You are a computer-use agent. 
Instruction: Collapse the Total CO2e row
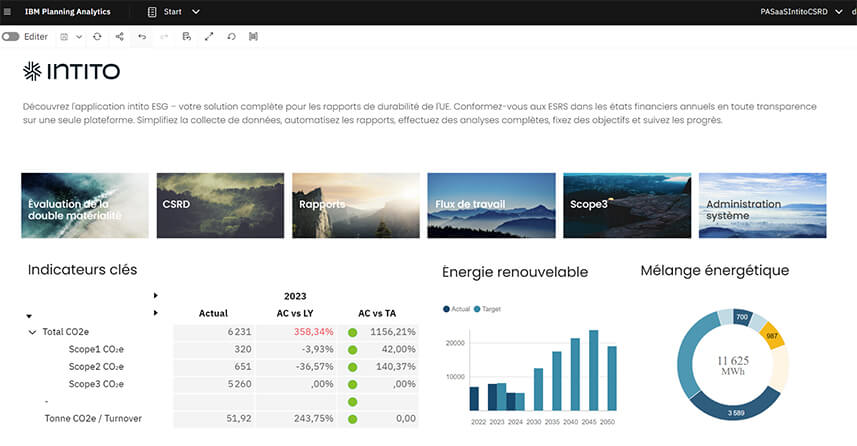point(32,332)
